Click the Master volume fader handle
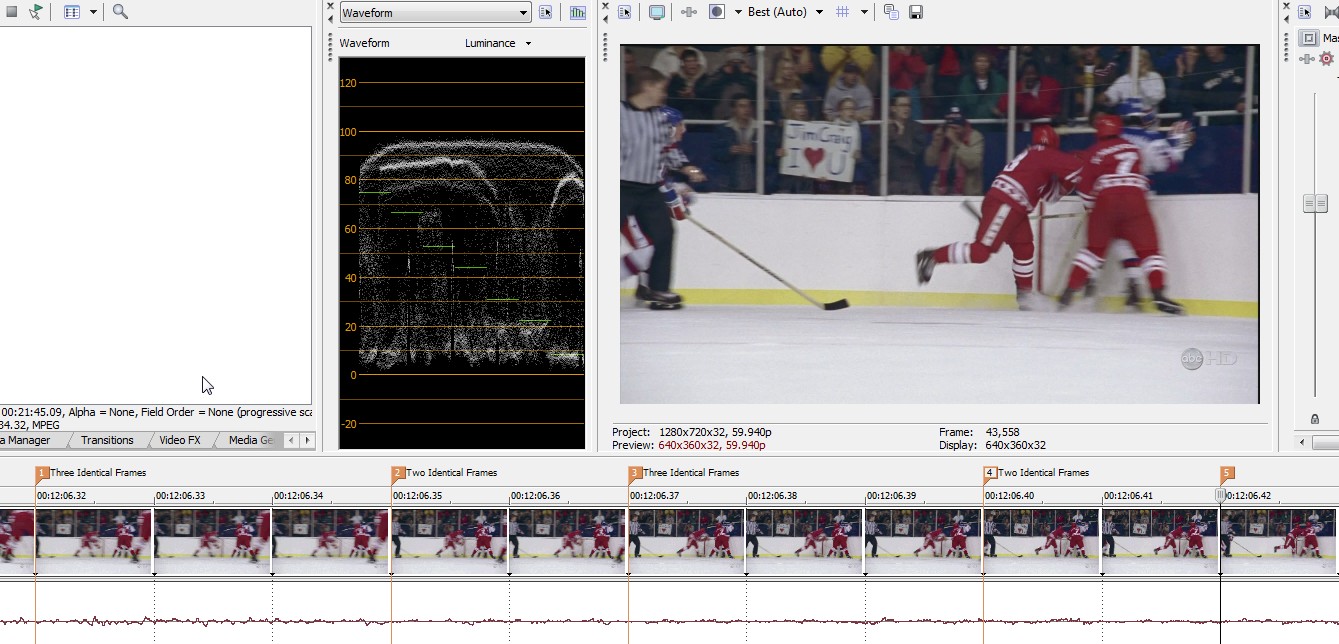Screen dimensions: 1339x644 point(1315,203)
